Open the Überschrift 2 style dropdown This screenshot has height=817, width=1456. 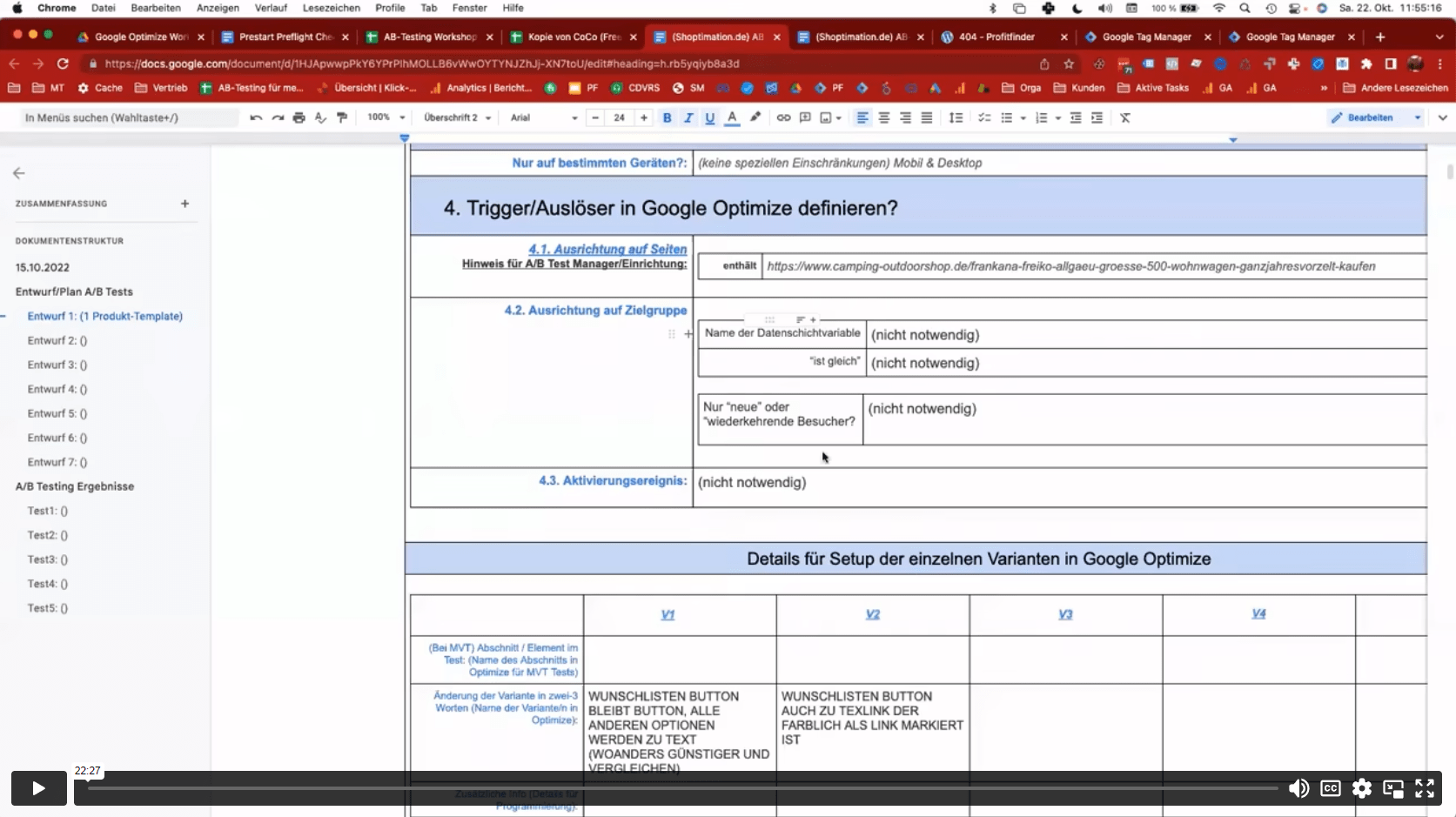tap(457, 117)
